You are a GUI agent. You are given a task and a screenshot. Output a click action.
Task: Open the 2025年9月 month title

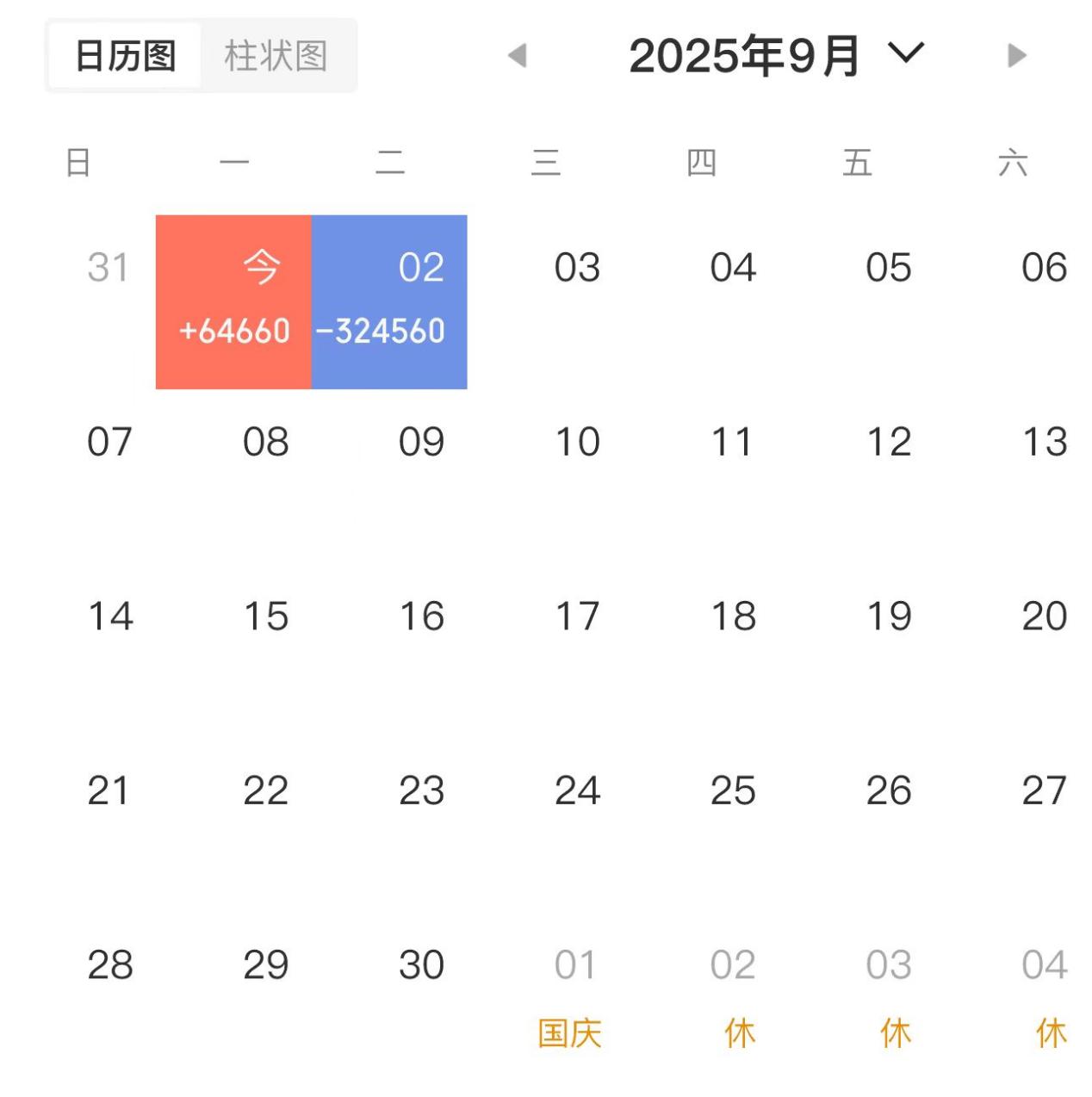click(x=744, y=56)
